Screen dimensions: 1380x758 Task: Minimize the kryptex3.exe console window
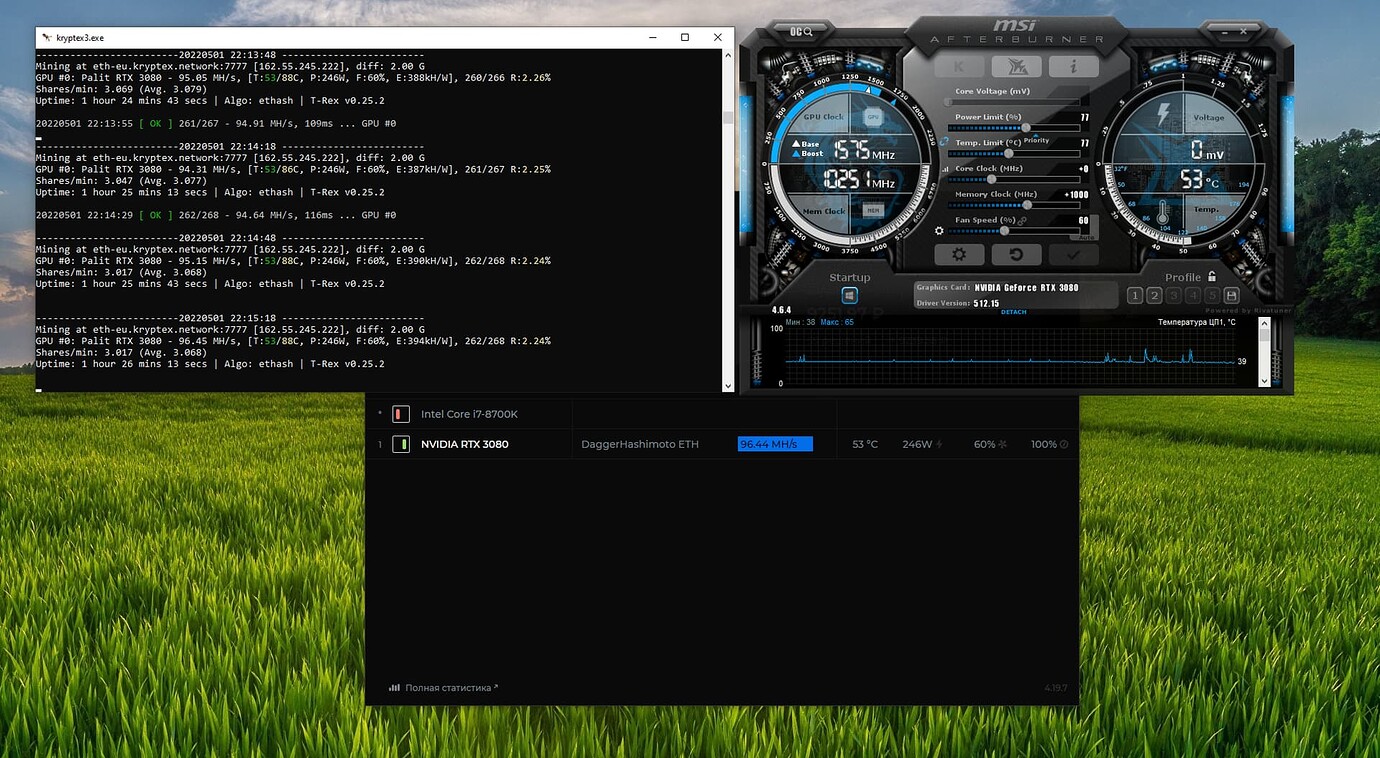click(652, 37)
